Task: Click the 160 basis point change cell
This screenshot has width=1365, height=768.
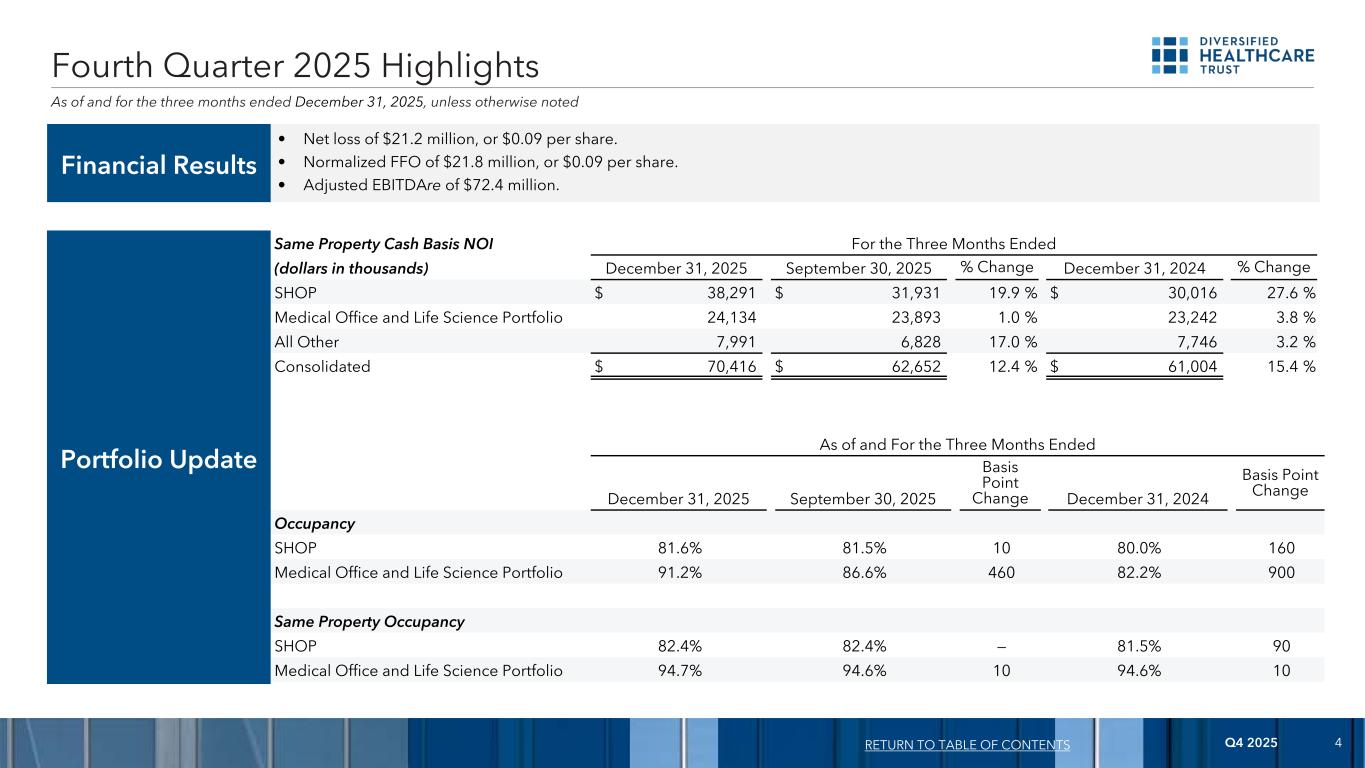Action: coord(1280,548)
